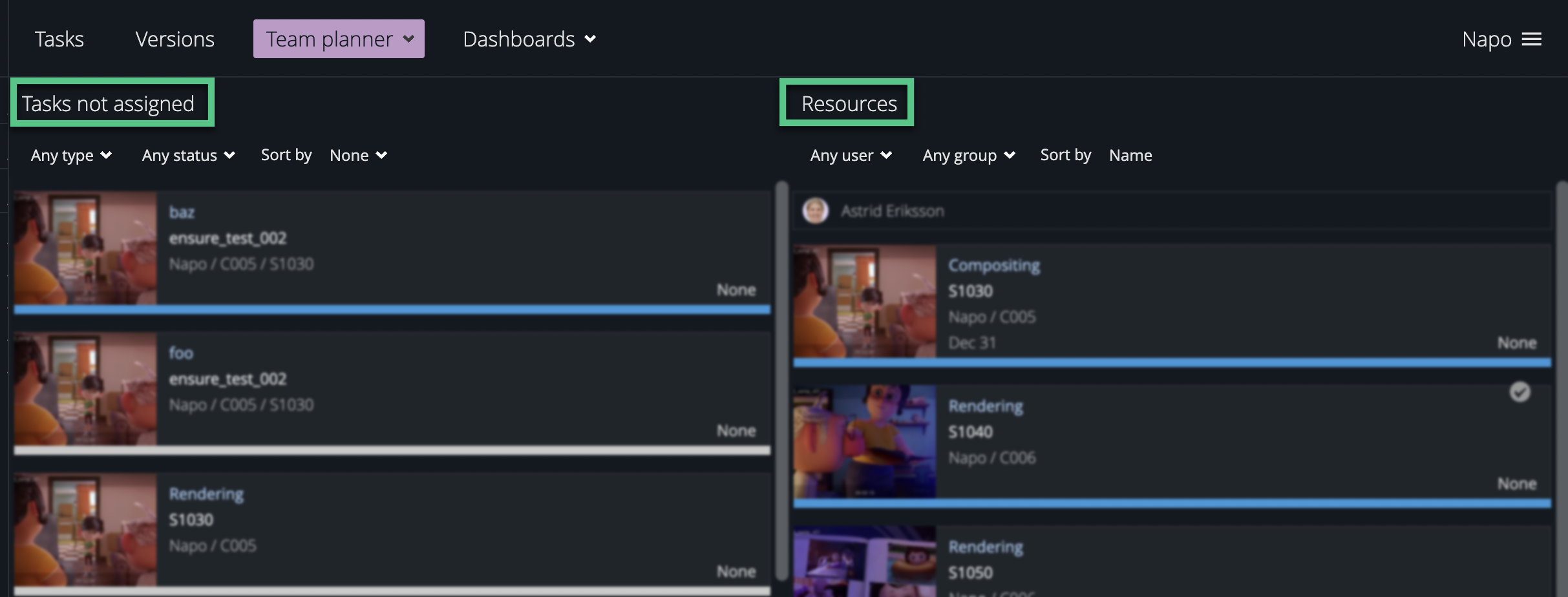1568x597 pixels.
Task: Click the Name sort option under Resources
Action: click(1130, 155)
